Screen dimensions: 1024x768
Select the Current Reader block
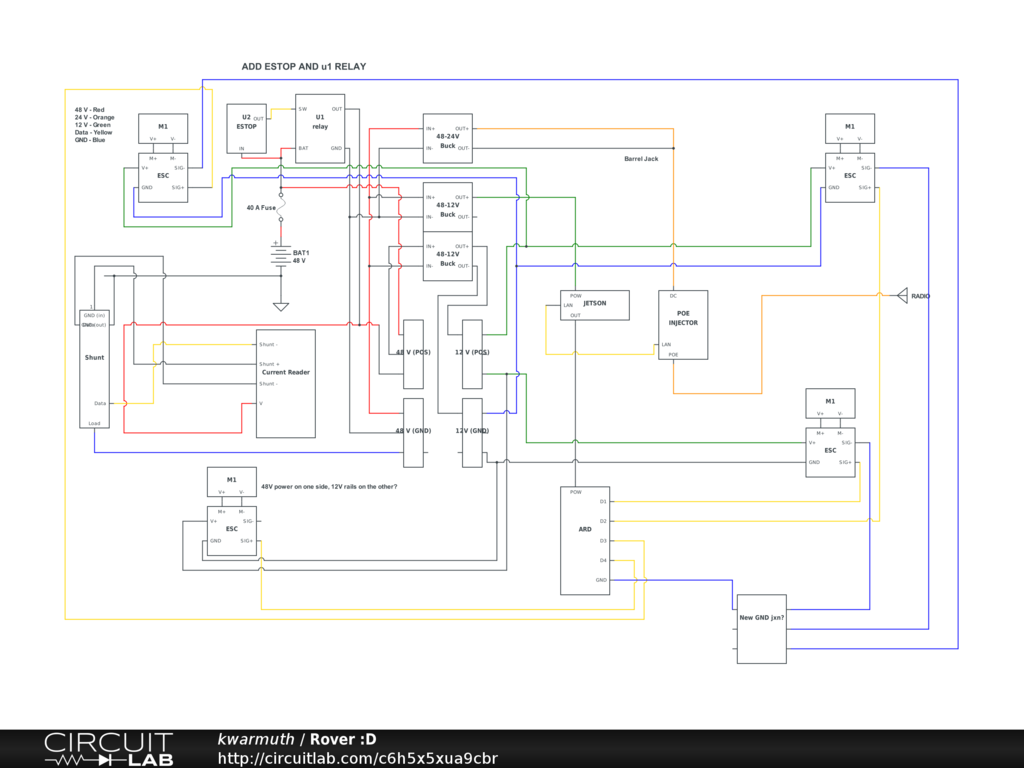286,383
